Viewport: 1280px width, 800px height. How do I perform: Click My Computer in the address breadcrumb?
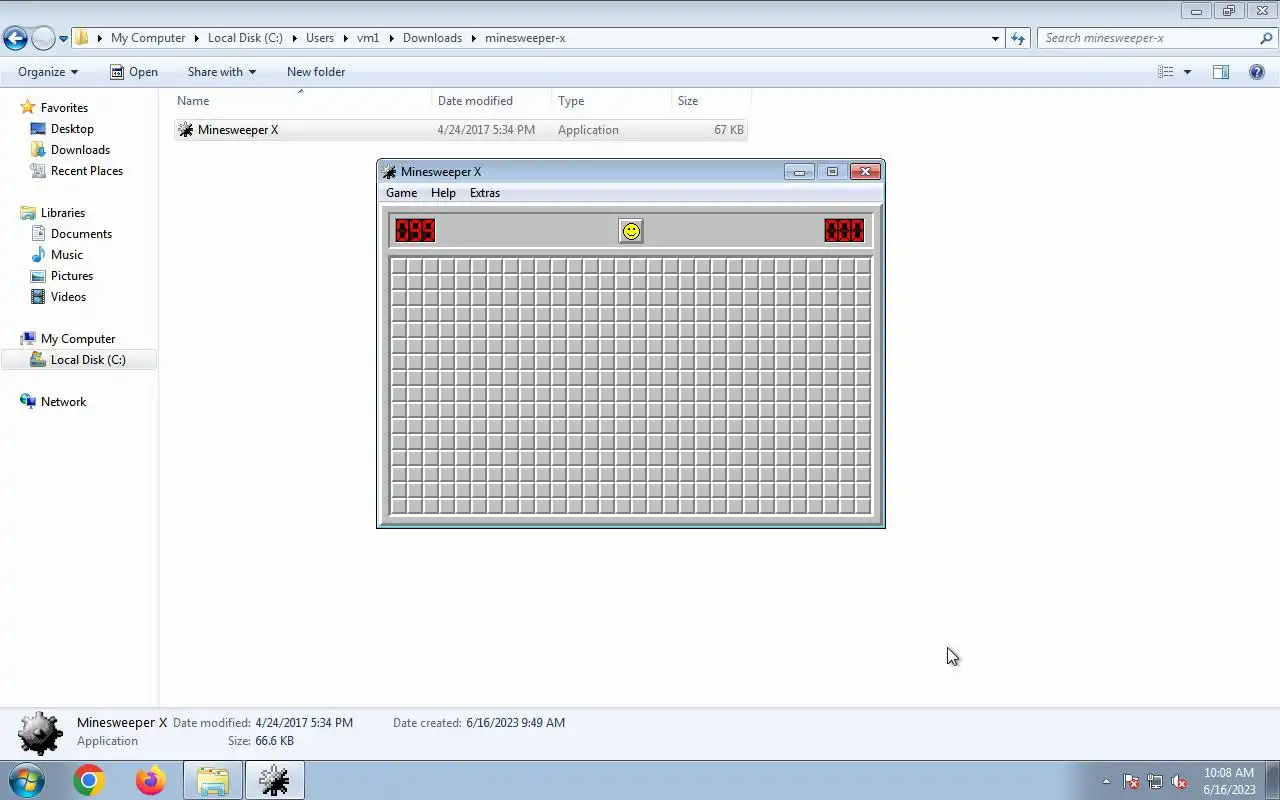click(x=148, y=38)
